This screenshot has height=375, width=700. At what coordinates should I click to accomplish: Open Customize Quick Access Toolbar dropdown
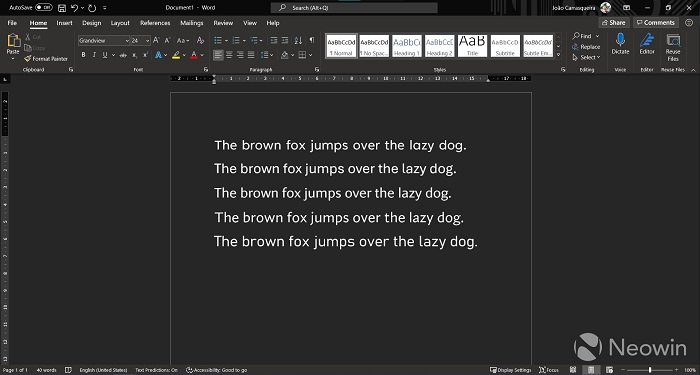point(105,8)
